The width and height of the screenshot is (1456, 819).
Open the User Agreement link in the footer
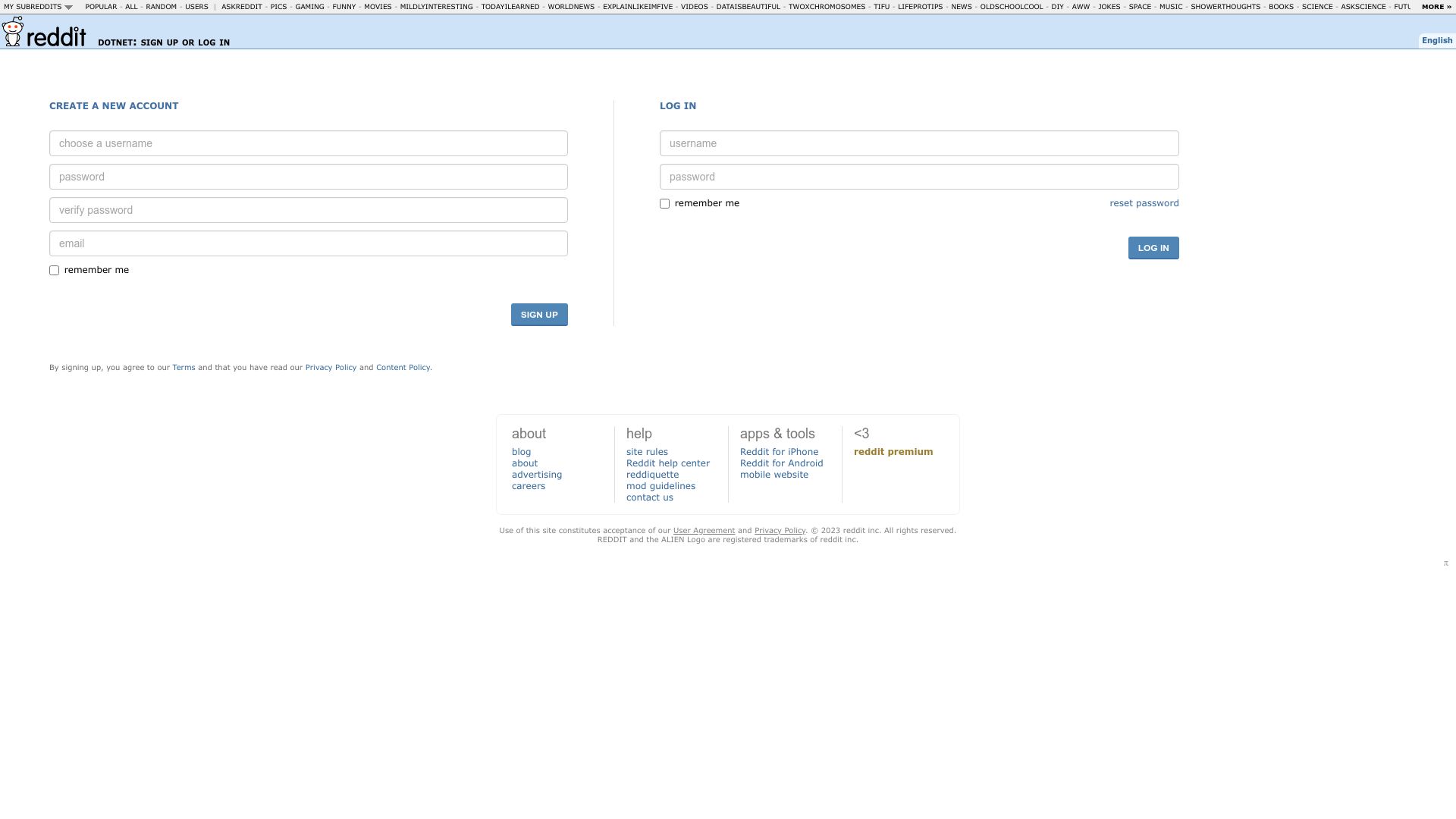pos(704,531)
